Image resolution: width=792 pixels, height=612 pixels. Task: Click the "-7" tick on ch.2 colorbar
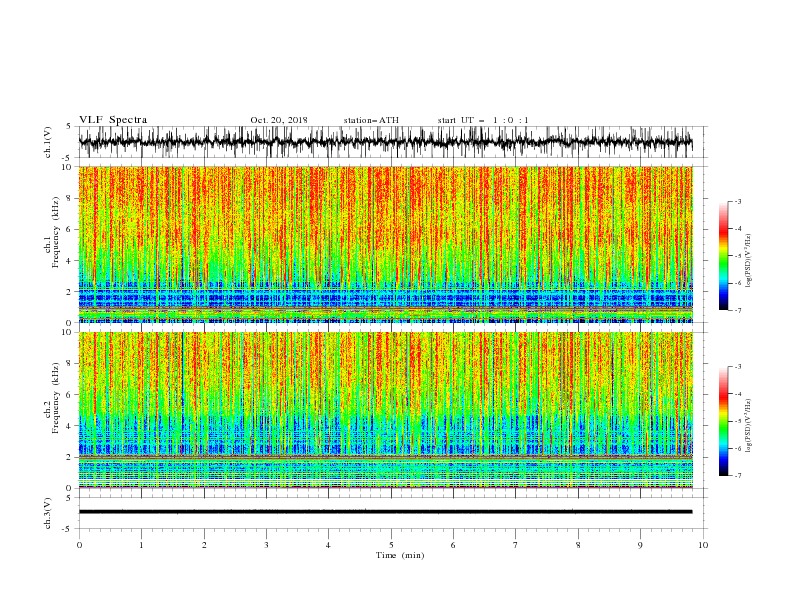point(737,476)
